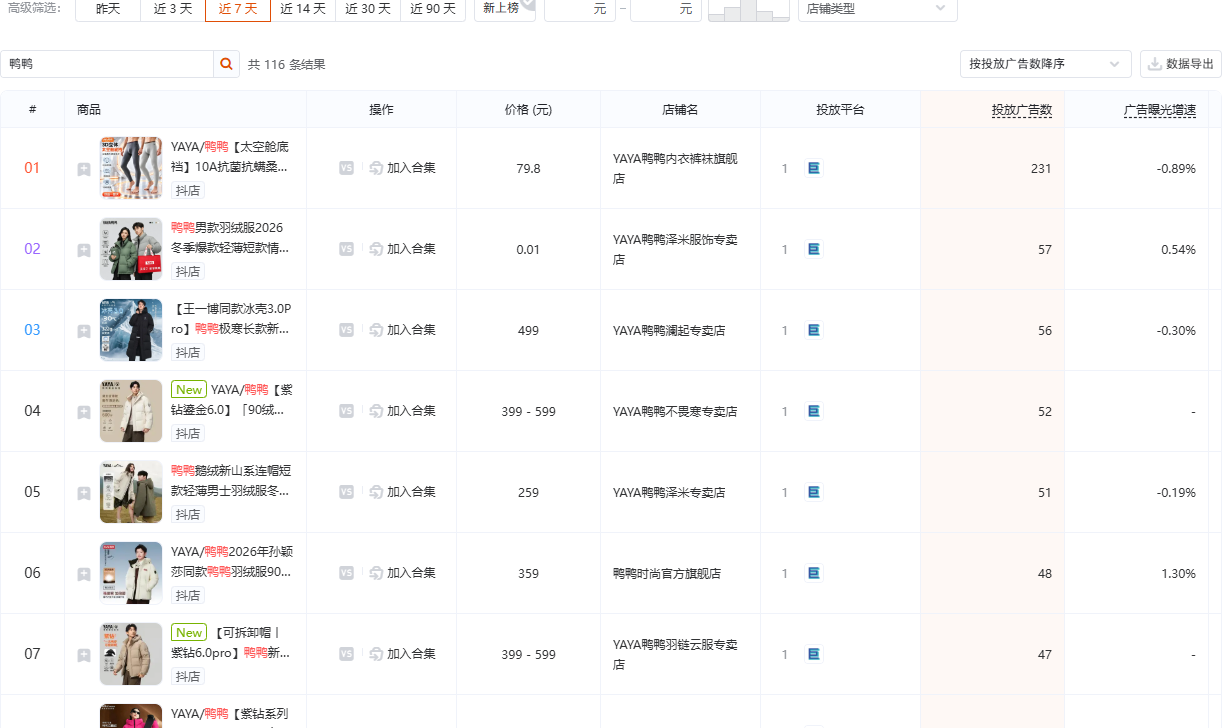Select the 昨天 time range
This screenshot has width=1222, height=728.
[x=108, y=8]
